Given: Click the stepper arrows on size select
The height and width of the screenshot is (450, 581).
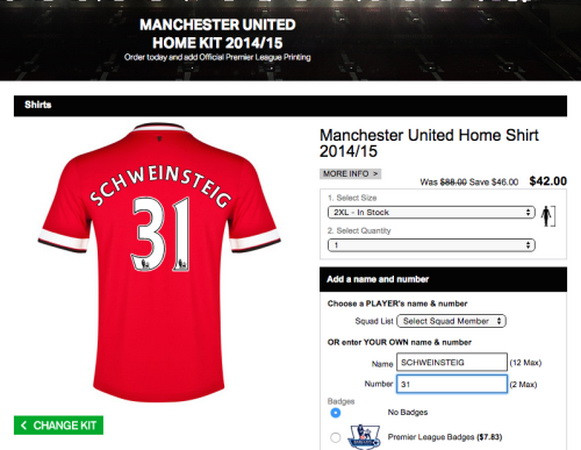Looking at the screenshot, I should point(528,212).
